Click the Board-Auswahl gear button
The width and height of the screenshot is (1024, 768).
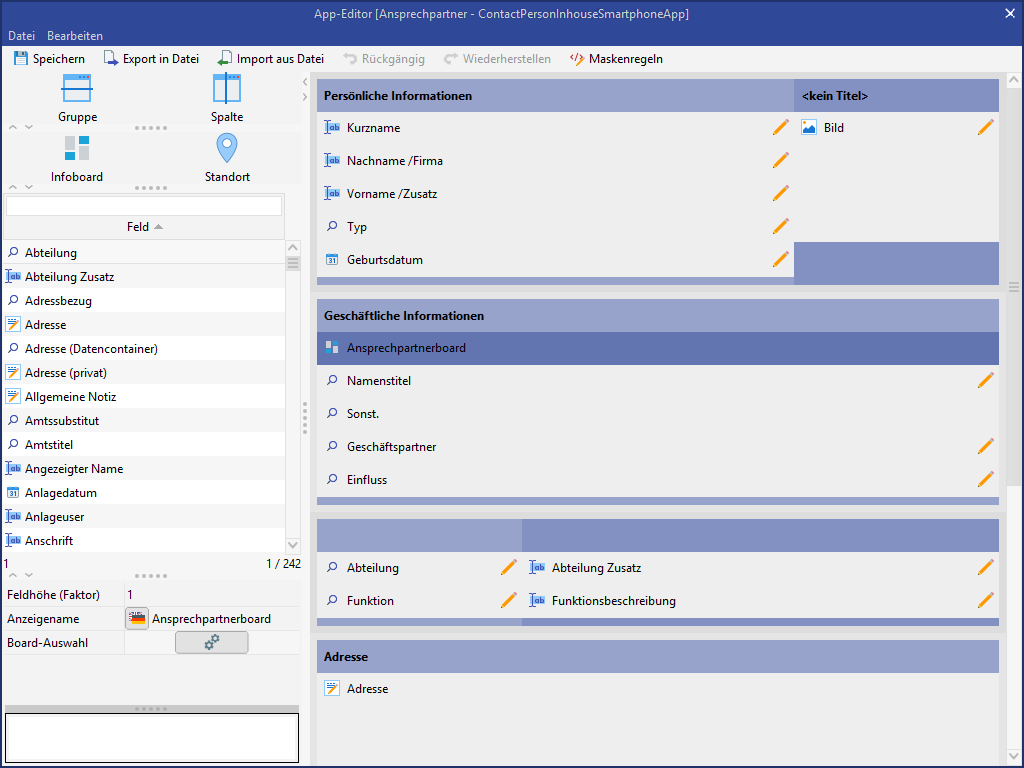click(x=211, y=643)
